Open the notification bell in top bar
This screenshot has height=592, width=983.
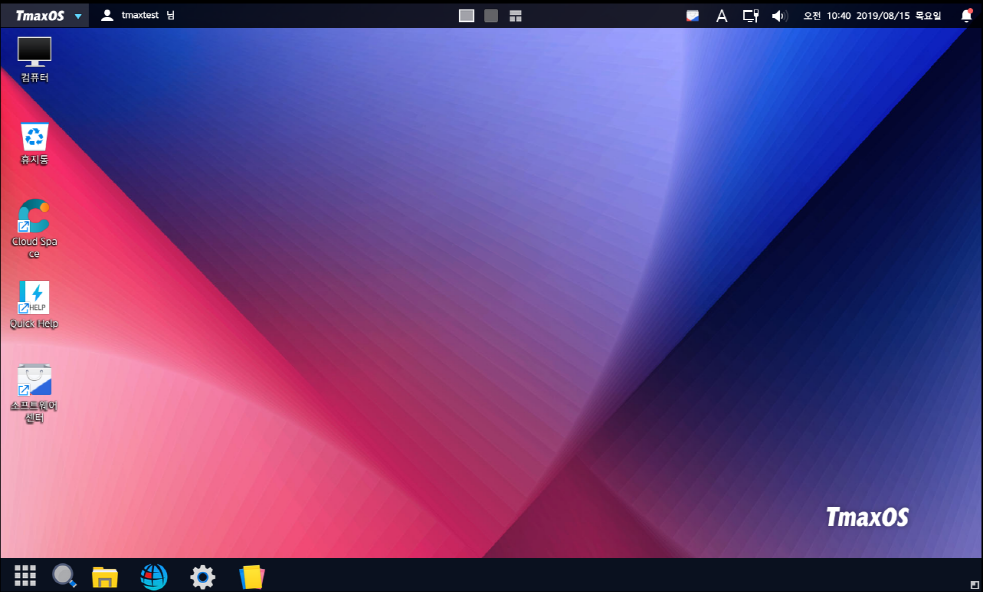(966, 15)
